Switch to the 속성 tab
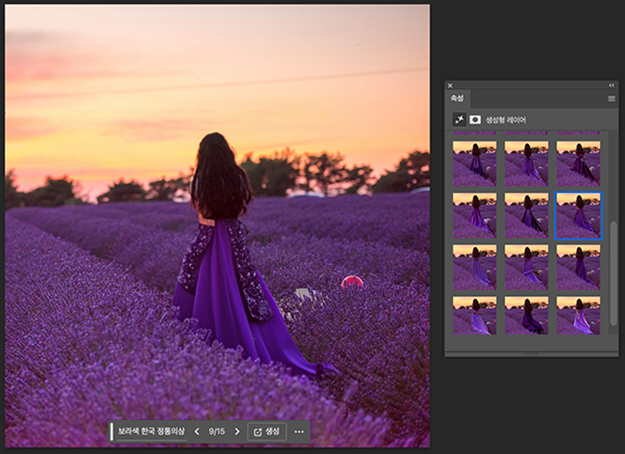The width and height of the screenshot is (625, 454). [x=457, y=98]
